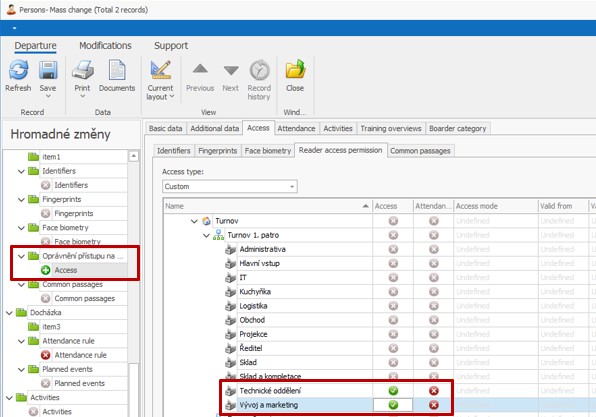
Task: Switch to the Basic data tab
Action: click(x=165, y=128)
